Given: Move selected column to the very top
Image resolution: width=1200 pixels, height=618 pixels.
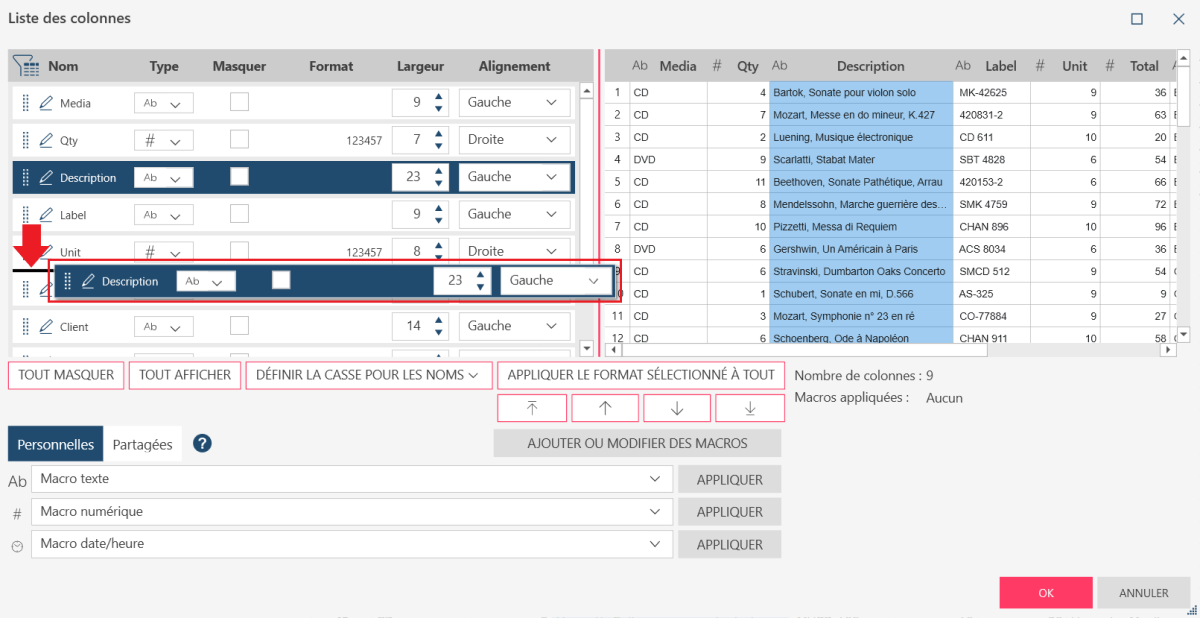Looking at the screenshot, I should [x=532, y=408].
